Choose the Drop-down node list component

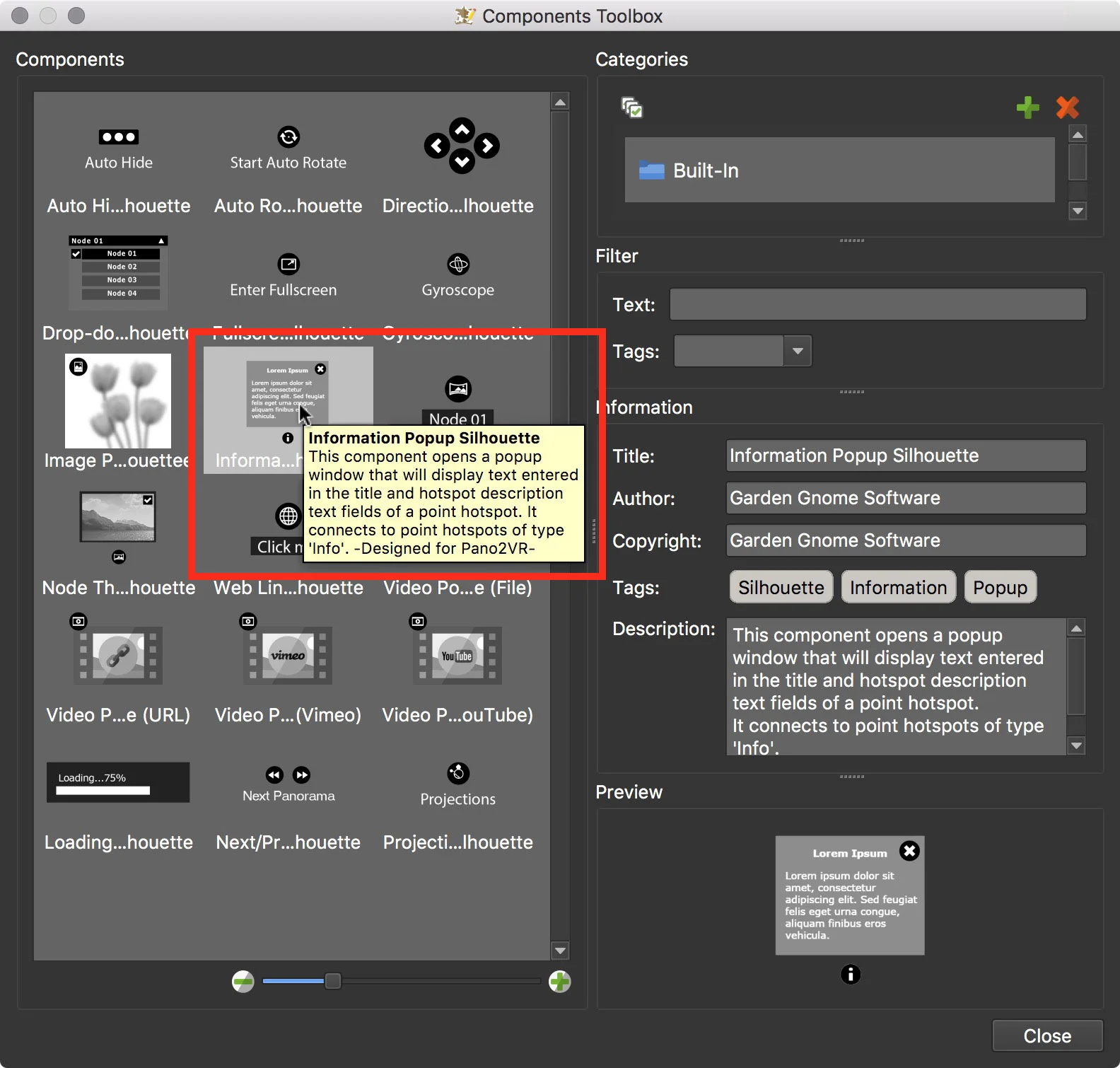click(118, 272)
